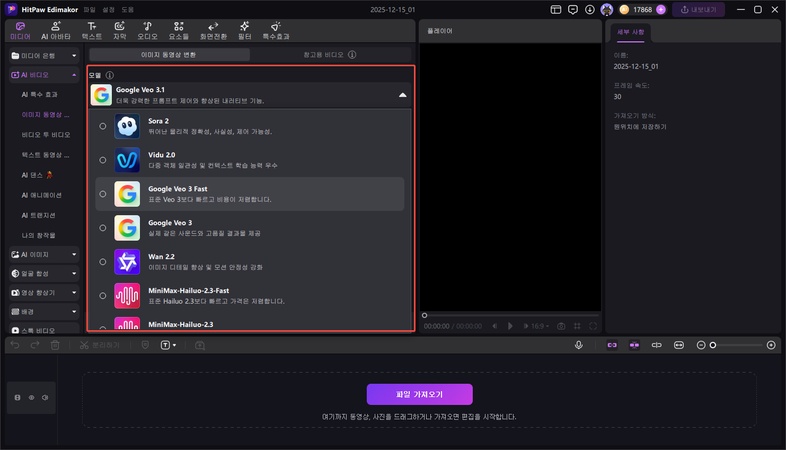Select the 세부 사항 tab
The height and width of the screenshot is (450, 786).
[630, 32]
